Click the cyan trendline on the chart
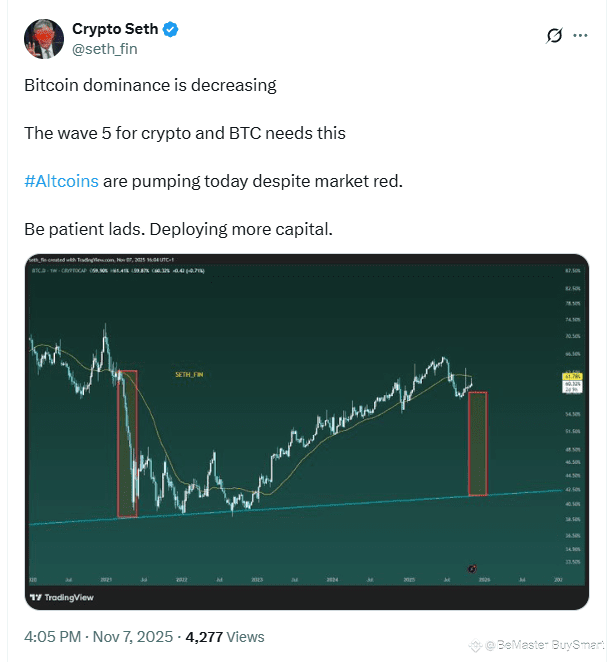612x662 pixels. coord(300,506)
